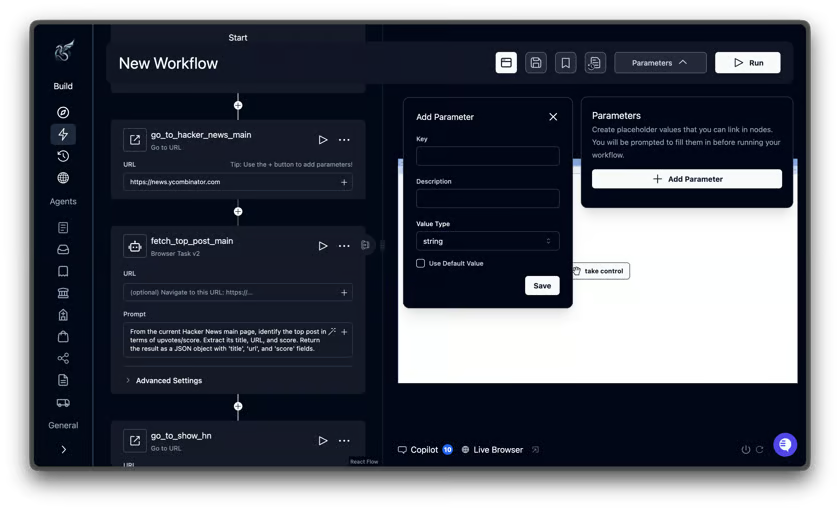Play the go_to_show_hn node
Screen dimensions: 840x510
coord(322,441)
